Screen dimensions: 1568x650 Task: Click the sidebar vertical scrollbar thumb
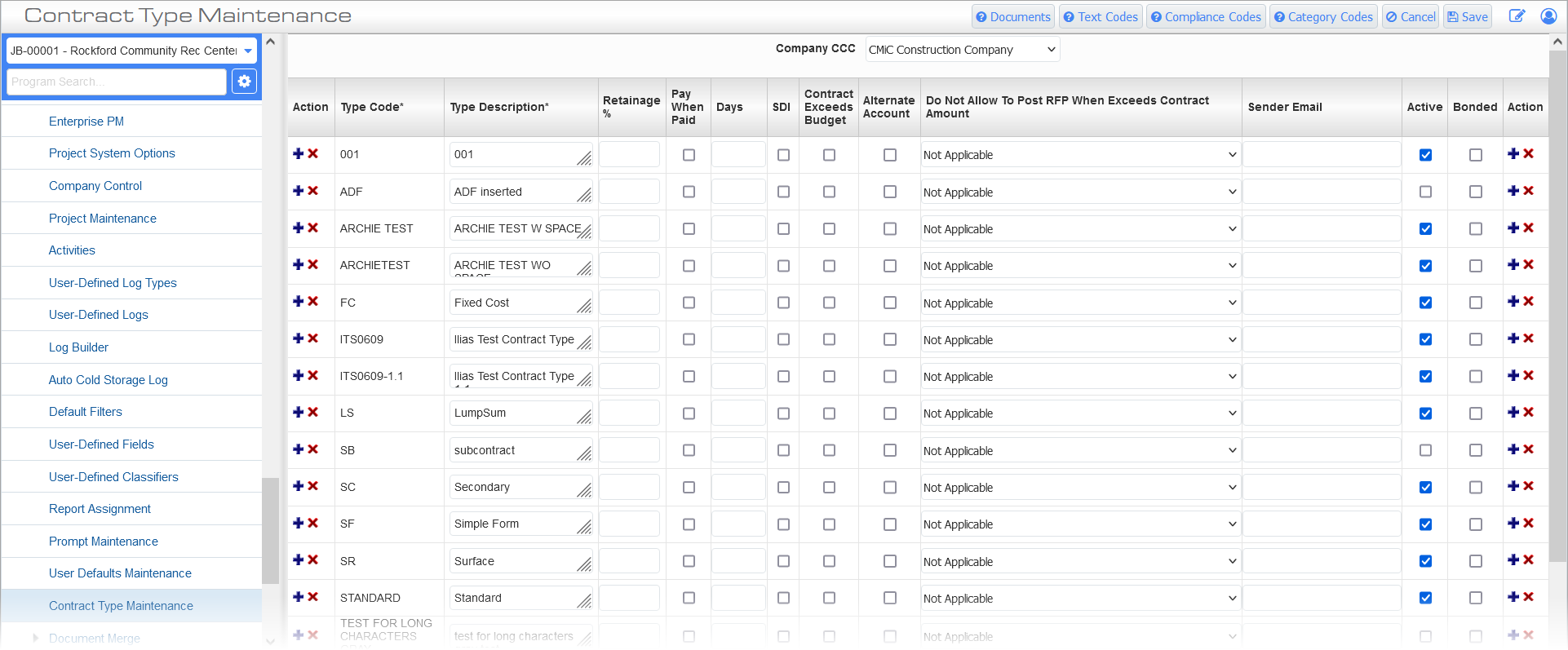tap(270, 530)
